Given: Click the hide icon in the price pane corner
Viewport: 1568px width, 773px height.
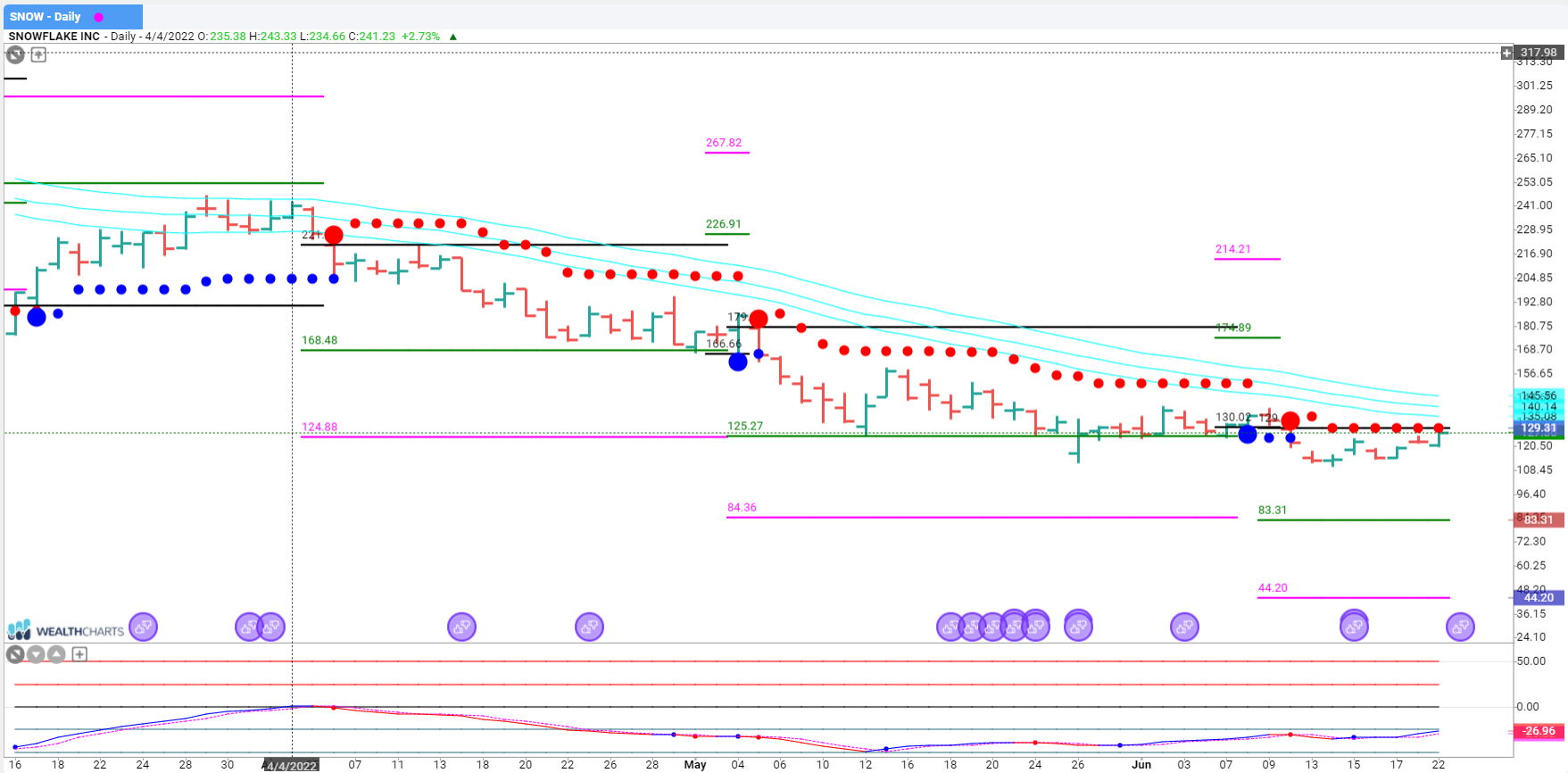Looking at the screenshot, I should (15, 54).
